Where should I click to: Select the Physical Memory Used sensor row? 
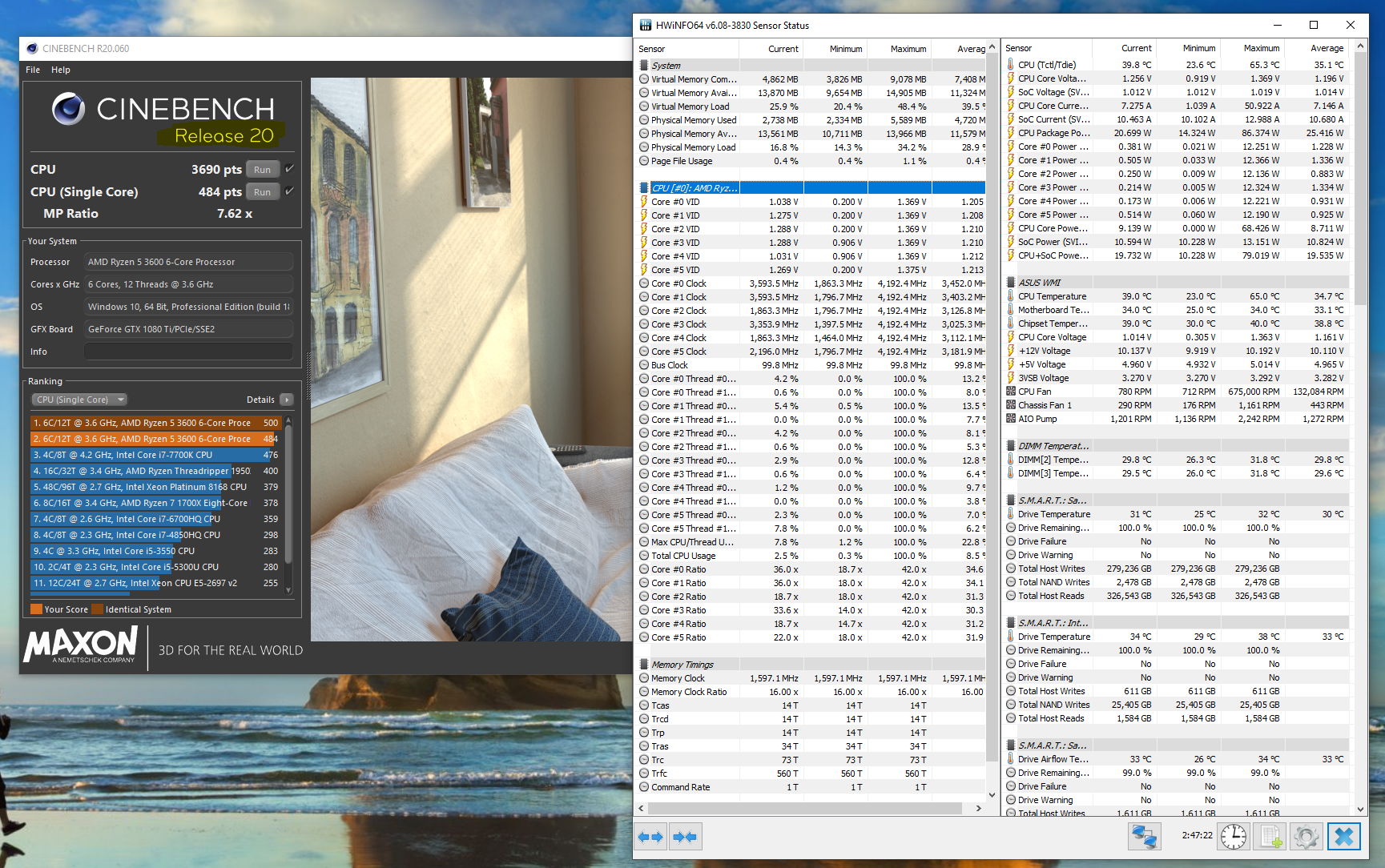[x=811, y=120]
